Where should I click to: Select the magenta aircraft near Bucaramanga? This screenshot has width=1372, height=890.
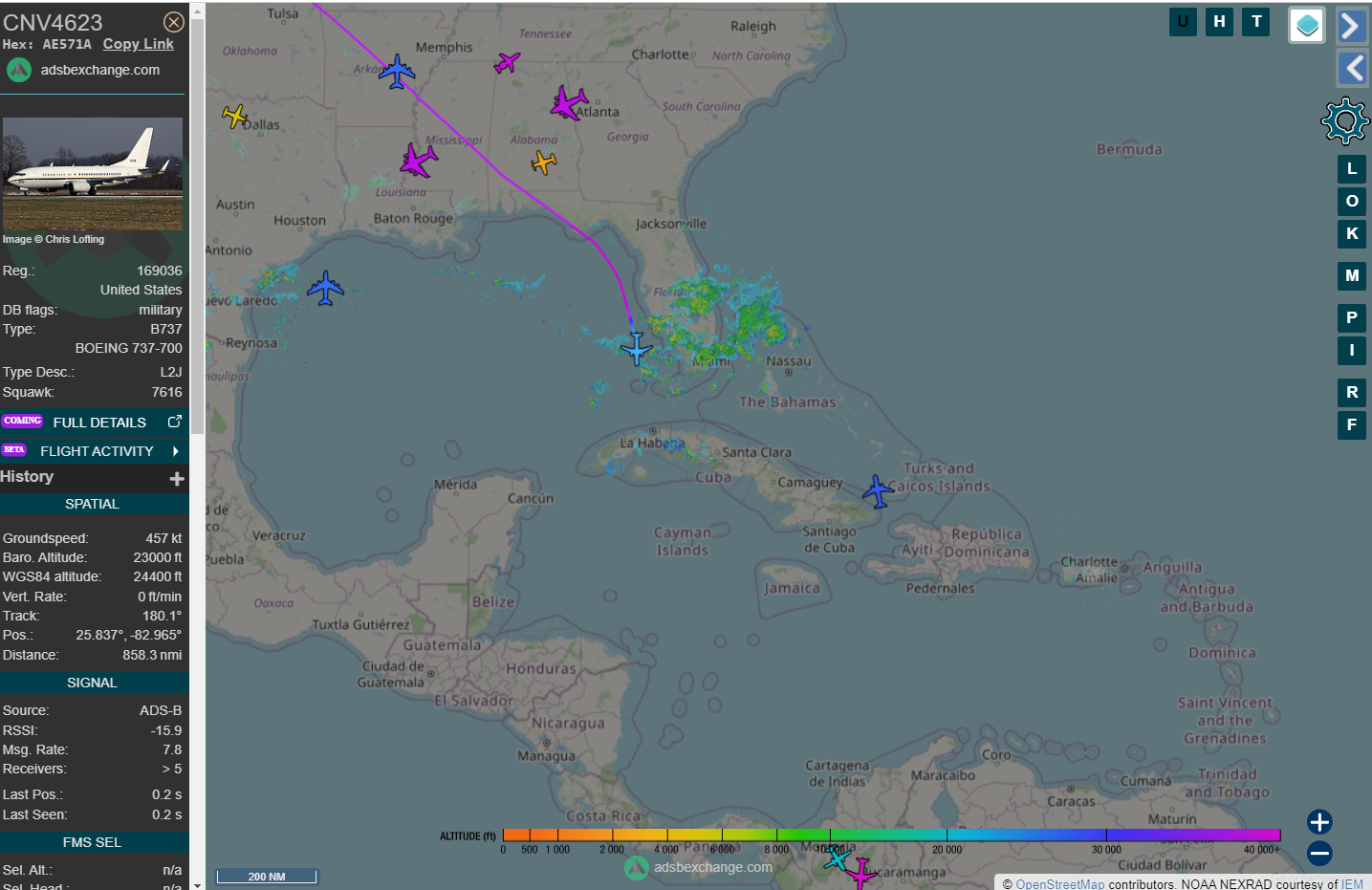pos(860,873)
